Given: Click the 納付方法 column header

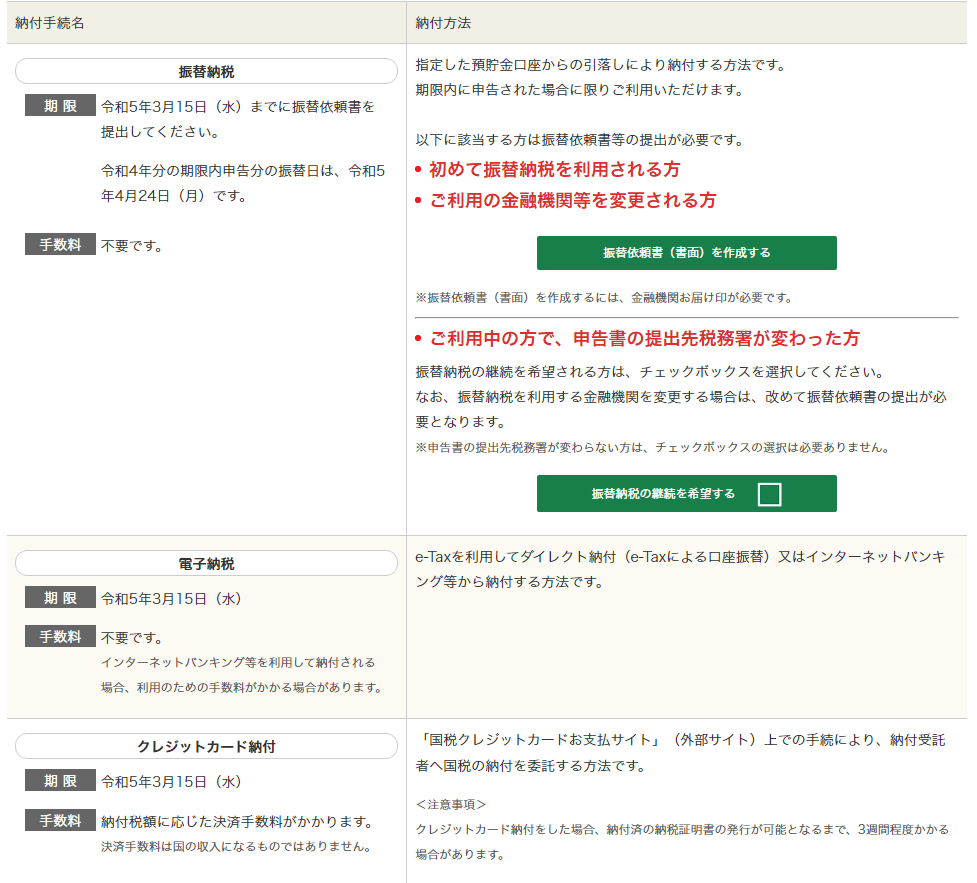Looking at the screenshot, I should point(443,22).
